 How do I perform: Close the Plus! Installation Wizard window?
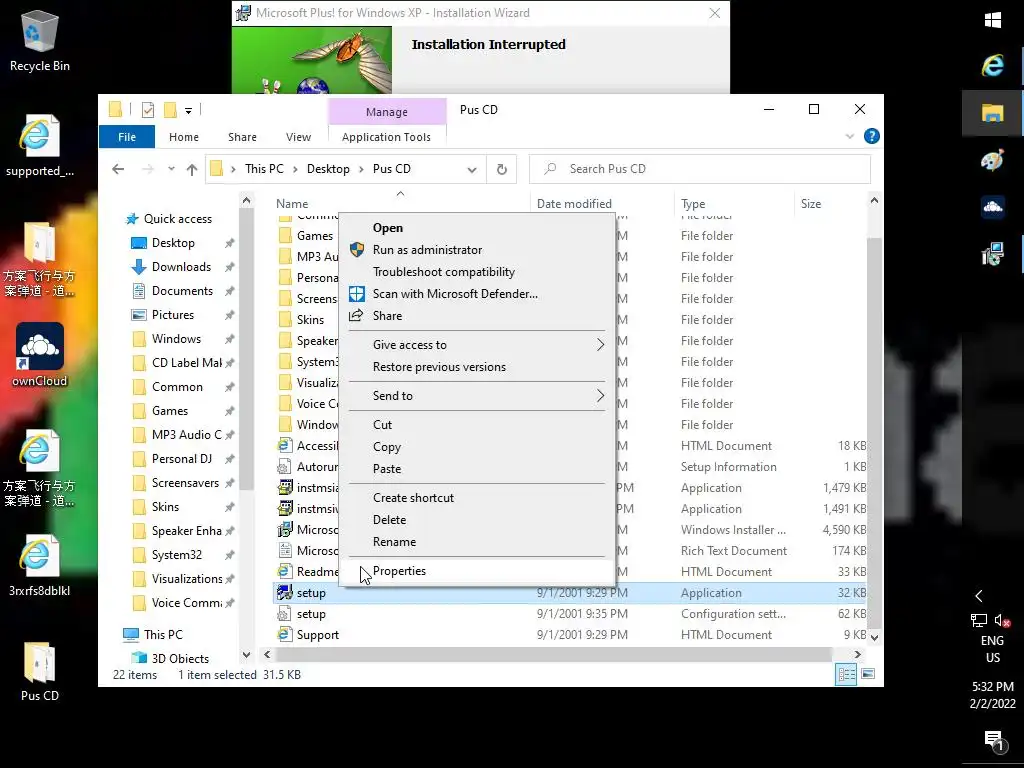click(714, 13)
